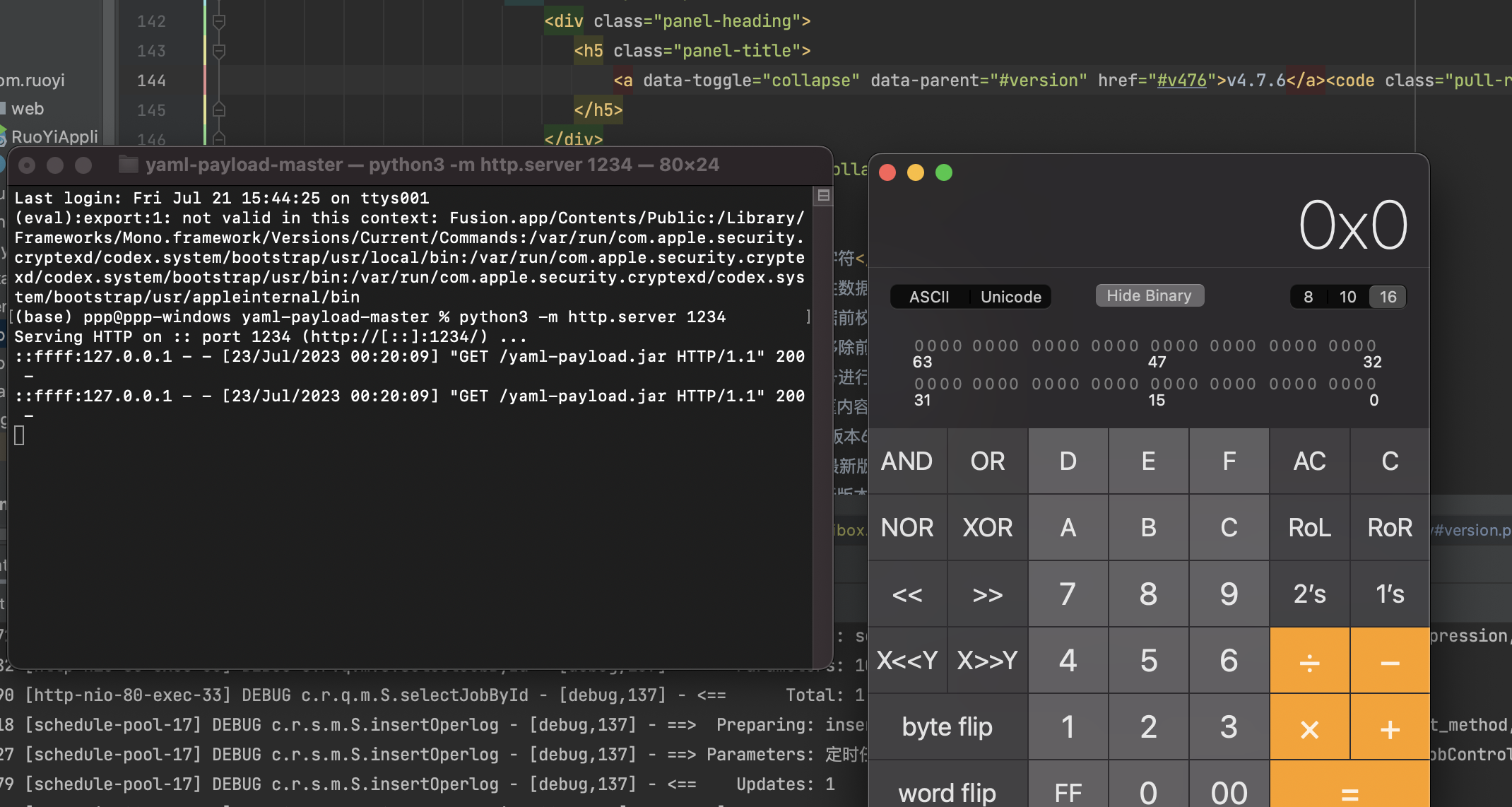Screen dimensions: 1512x807
Task: Click the byte flip key
Action: pos(947,727)
